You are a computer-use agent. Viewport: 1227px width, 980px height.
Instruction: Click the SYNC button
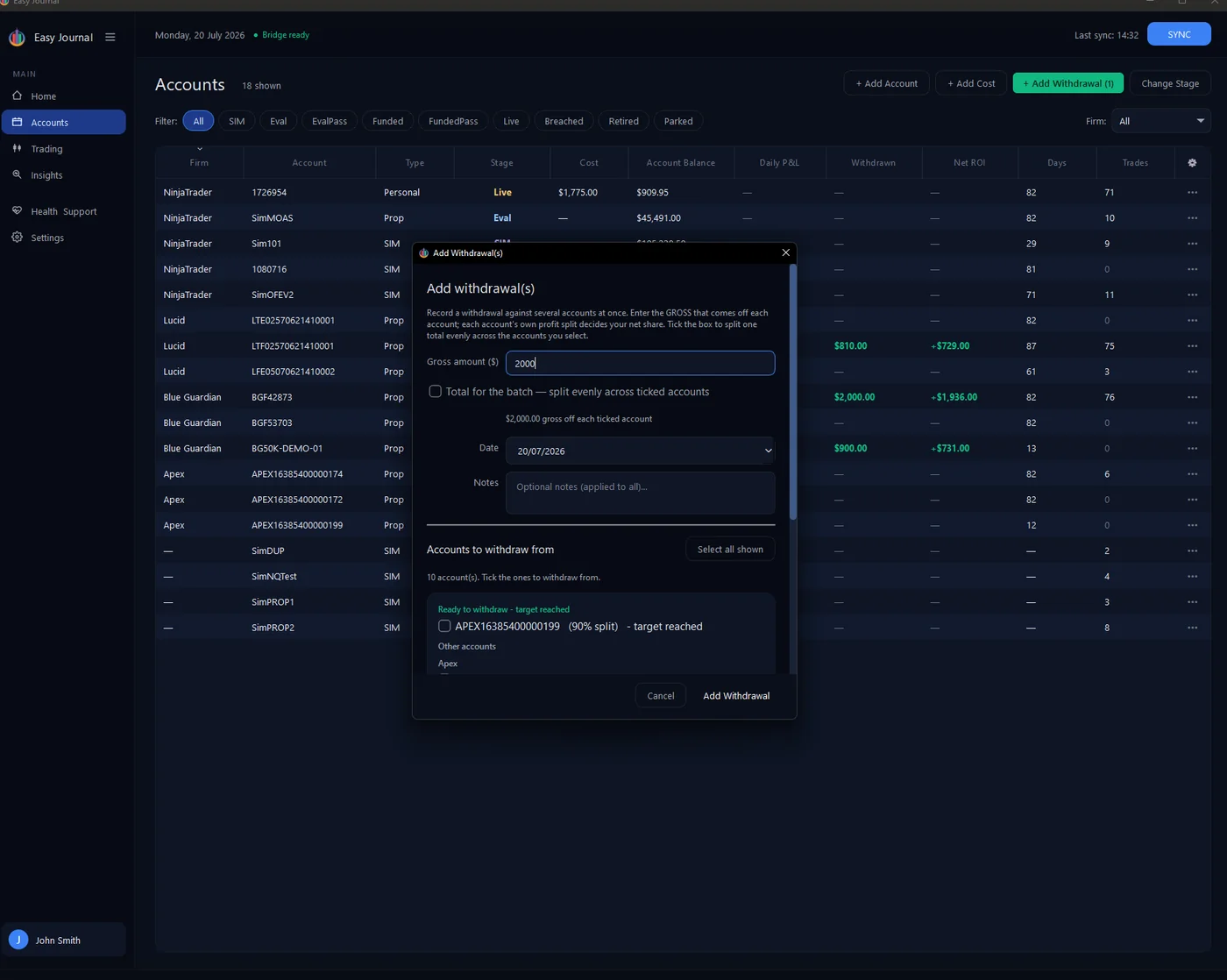point(1179,34)
